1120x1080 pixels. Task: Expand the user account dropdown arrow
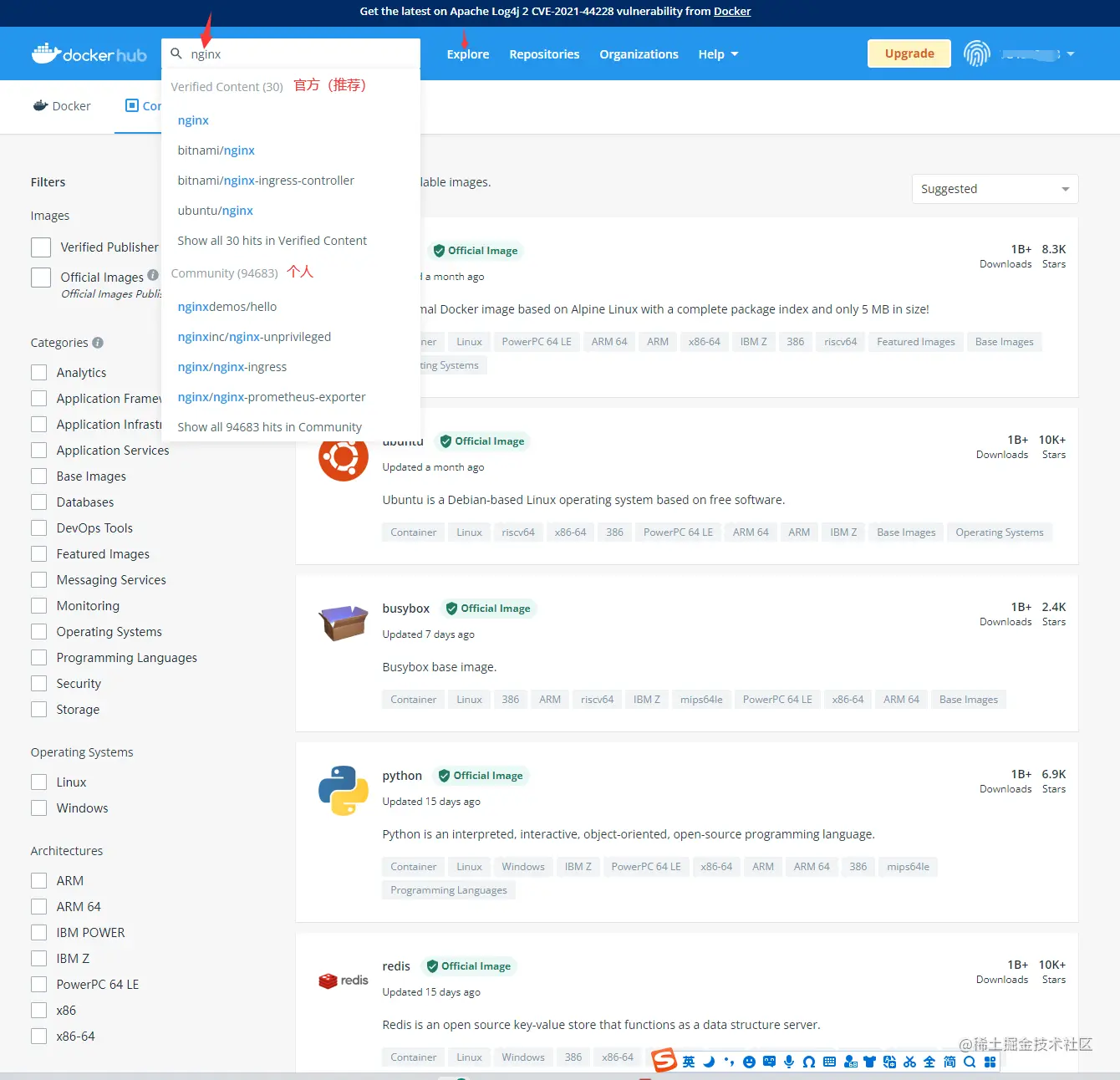coord(1070,54)
